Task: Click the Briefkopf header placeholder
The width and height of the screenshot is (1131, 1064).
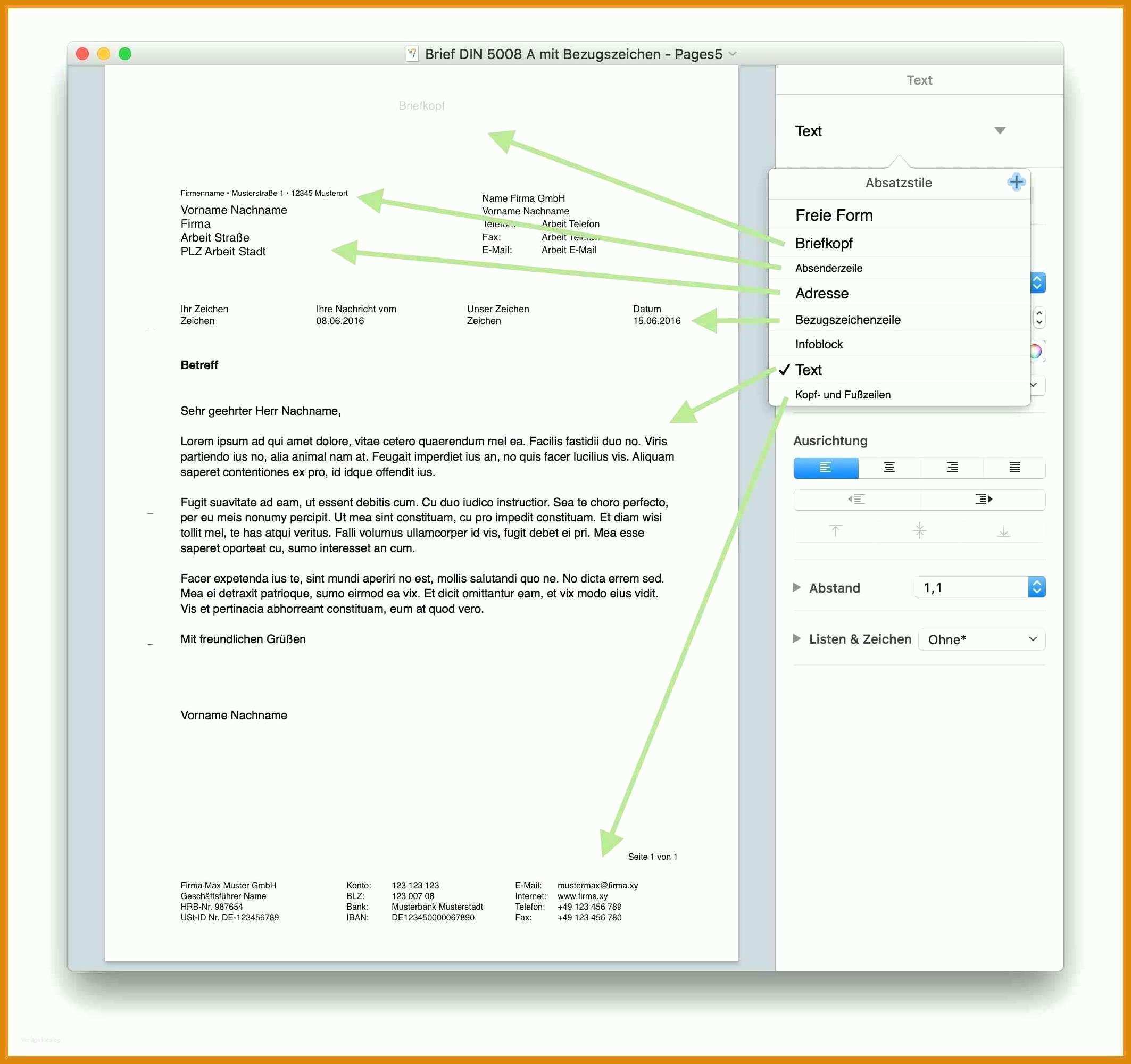Action: pos(421,105)
